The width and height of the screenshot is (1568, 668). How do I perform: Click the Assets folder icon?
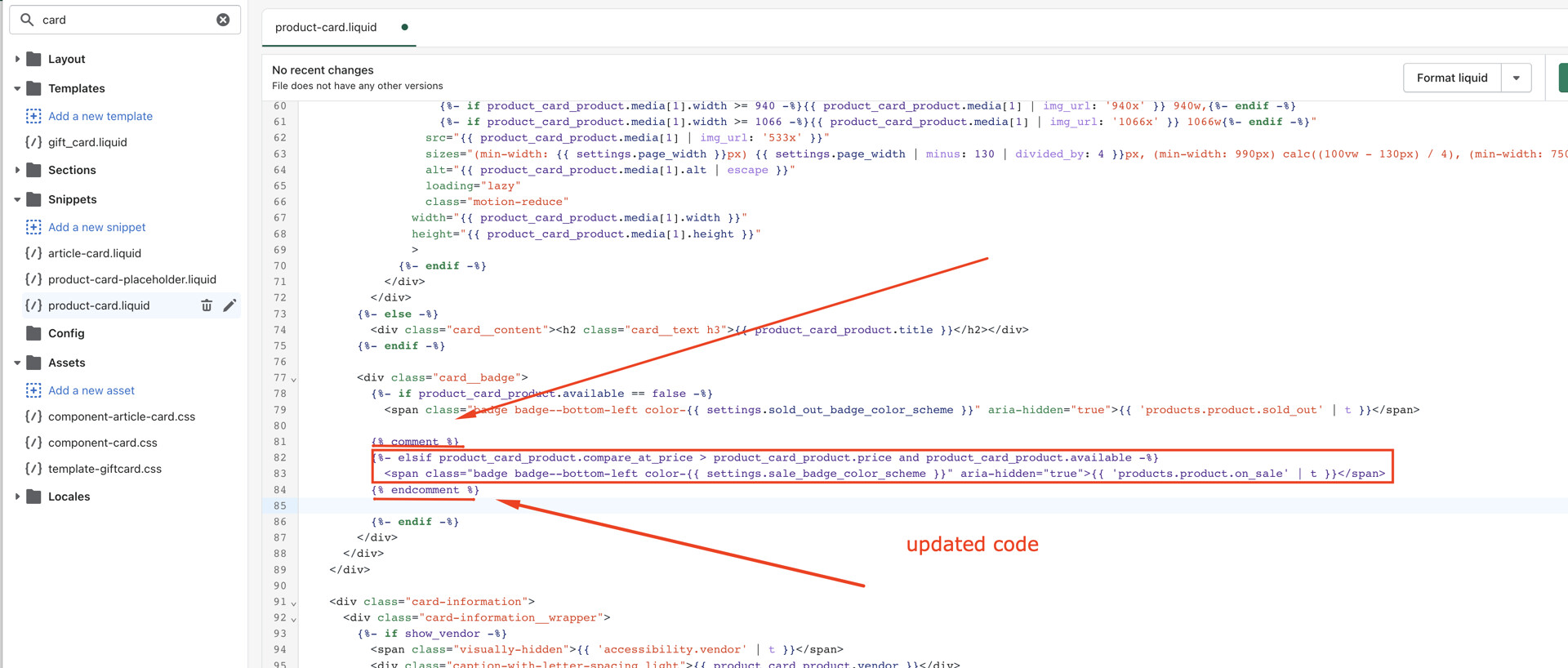33,363
